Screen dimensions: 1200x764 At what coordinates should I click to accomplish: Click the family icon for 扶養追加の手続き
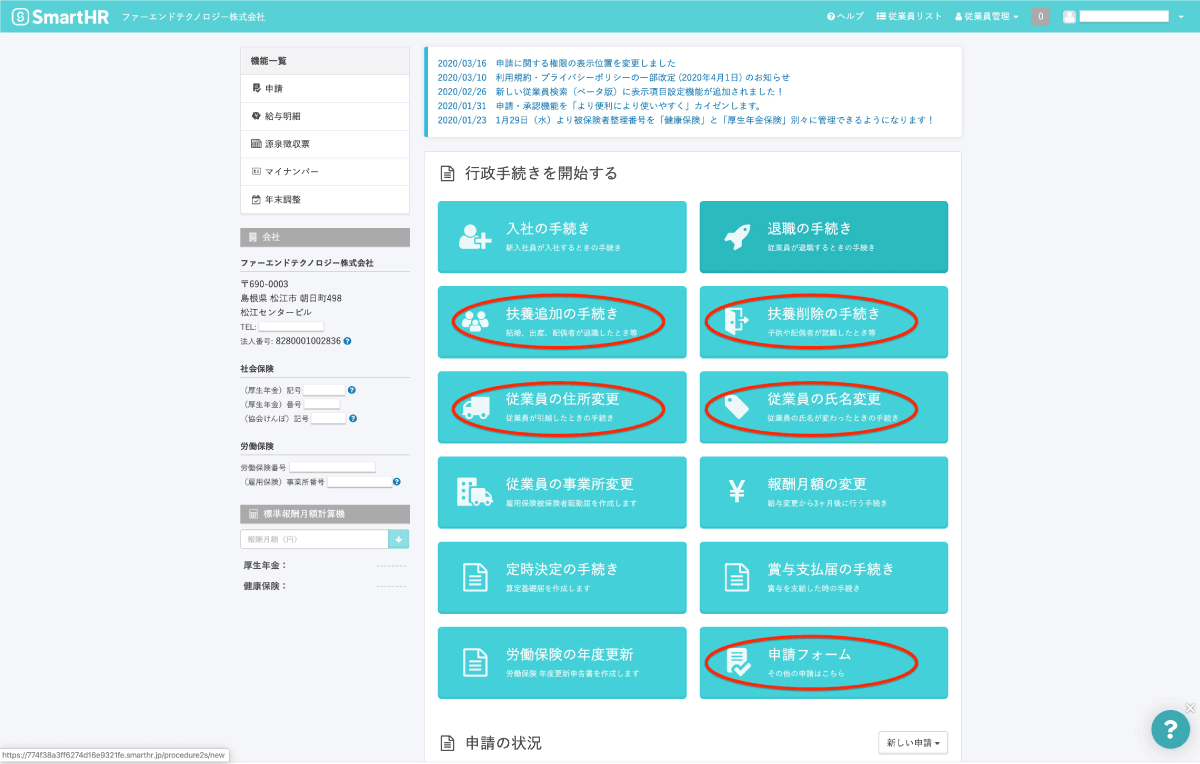coord(475,321)
